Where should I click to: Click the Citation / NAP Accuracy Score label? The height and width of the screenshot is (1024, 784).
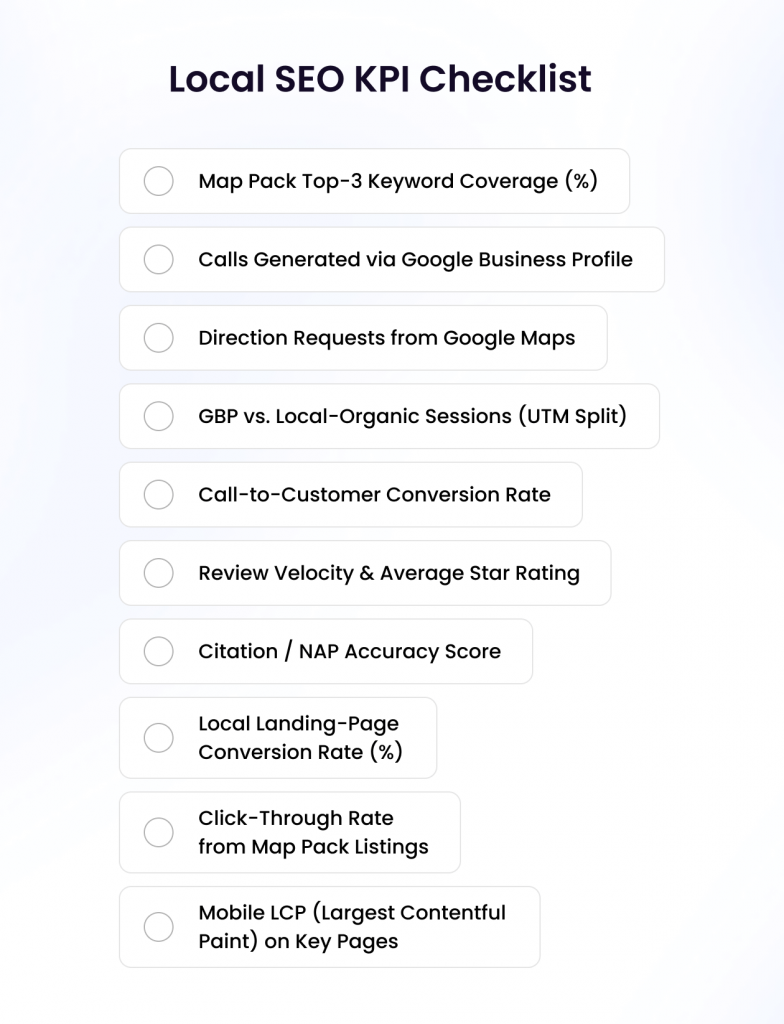pos(349,651)
